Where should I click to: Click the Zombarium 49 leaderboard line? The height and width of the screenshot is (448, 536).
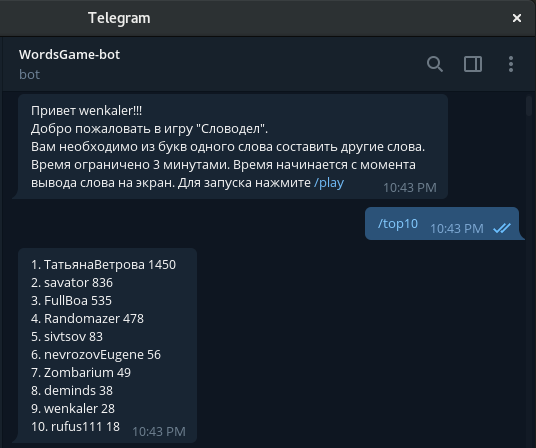[x=81, y=373]
